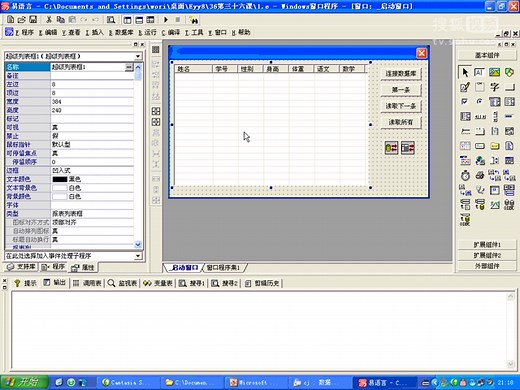Open the 程序 menu
520x390 pixels.
[25, 32]
